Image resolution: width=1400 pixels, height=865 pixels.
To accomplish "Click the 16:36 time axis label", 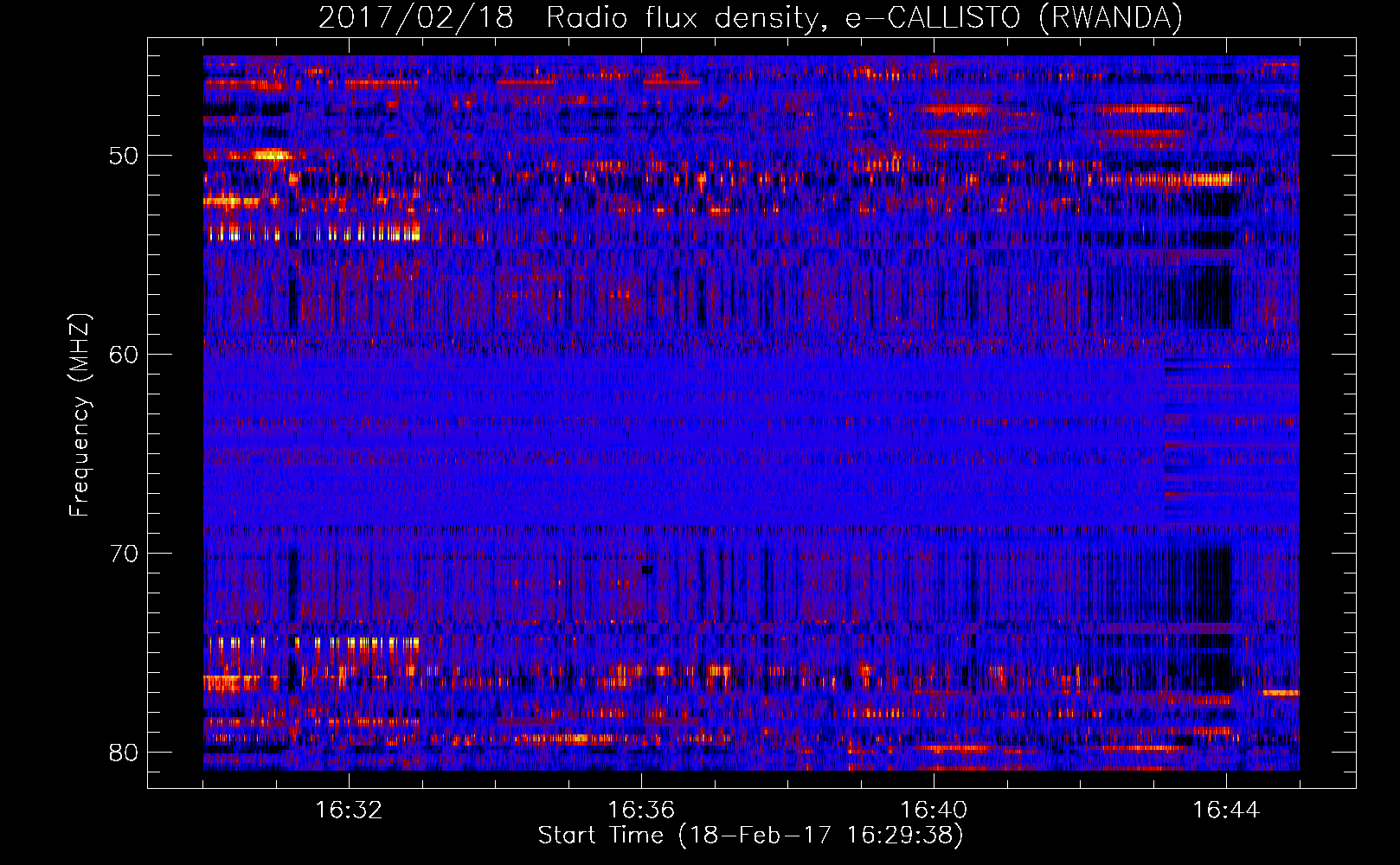I will click(x=641, y=811).
